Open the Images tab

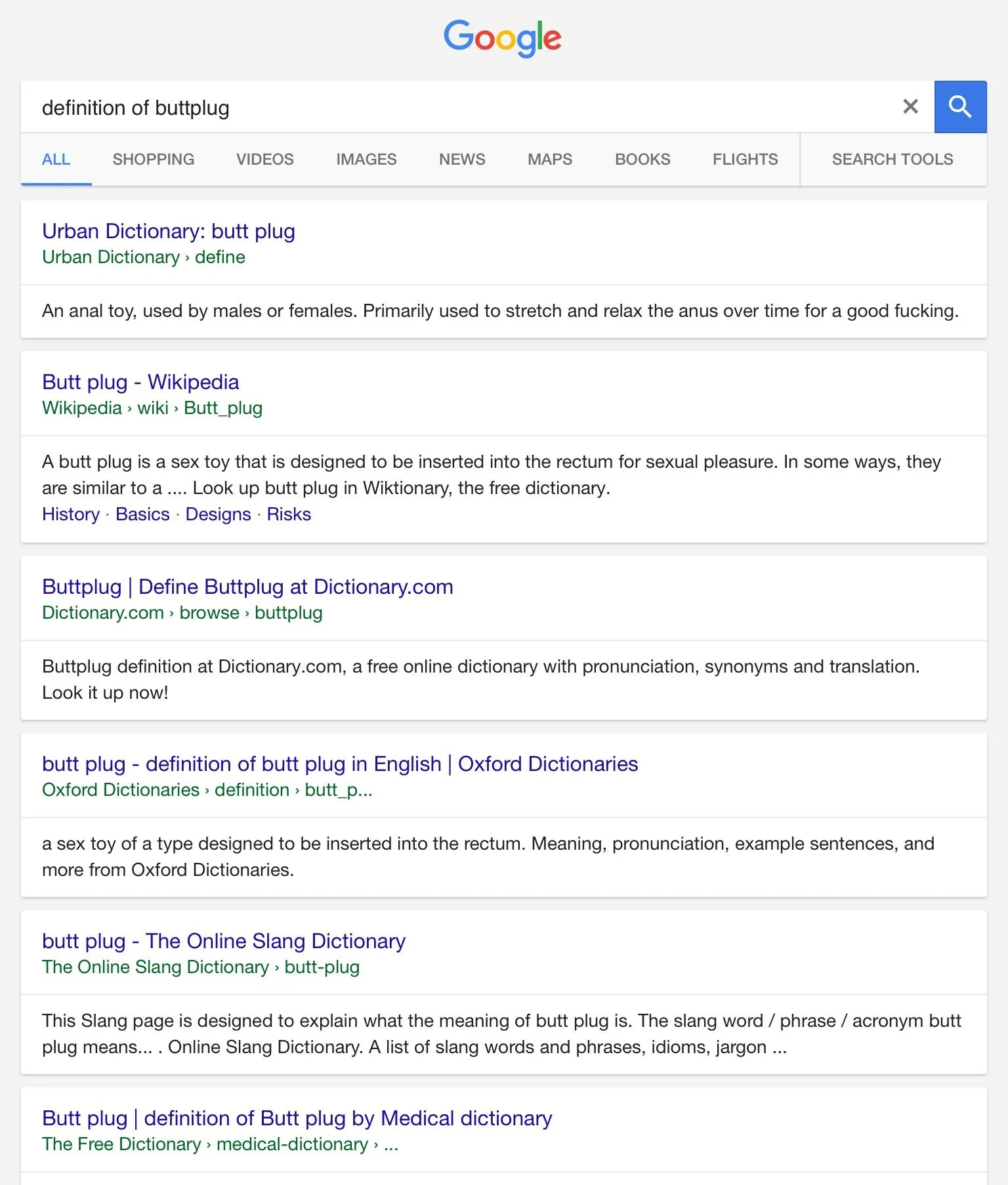point(366,159)
